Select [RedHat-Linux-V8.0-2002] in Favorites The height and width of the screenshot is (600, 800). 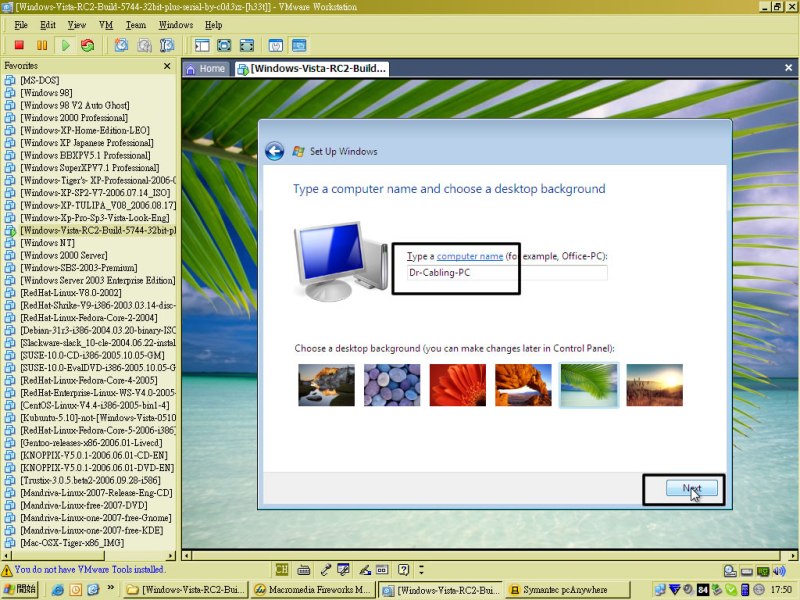pyautogui.click(x=71, y=293)
